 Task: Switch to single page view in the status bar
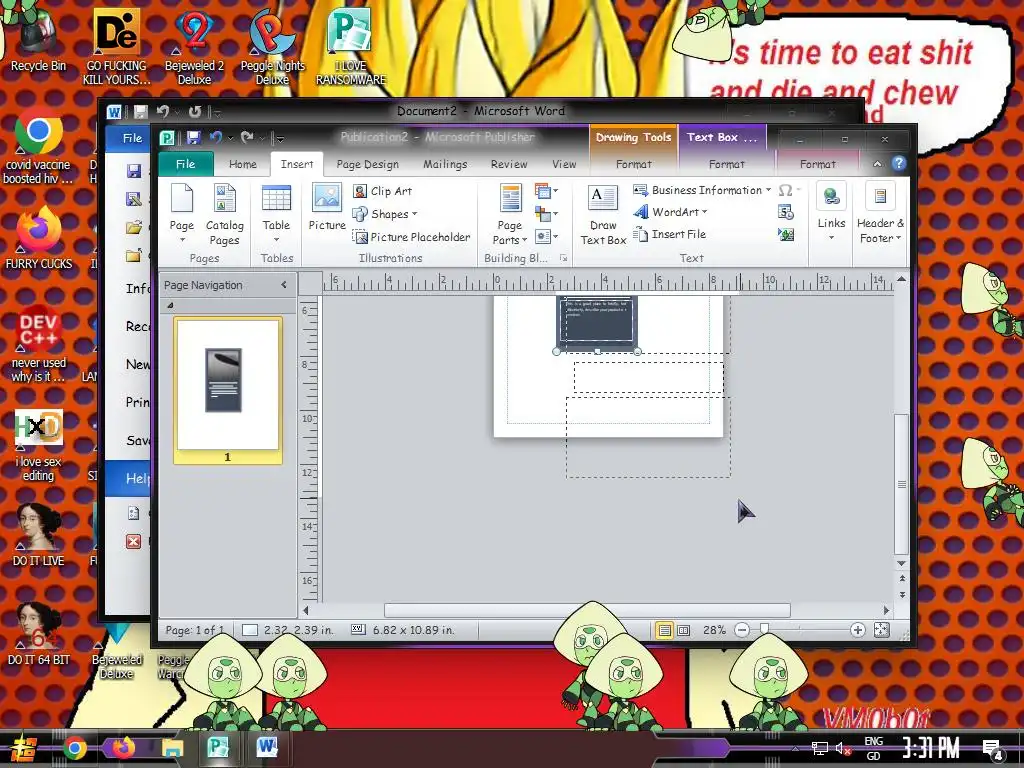[x=664, y=630]
